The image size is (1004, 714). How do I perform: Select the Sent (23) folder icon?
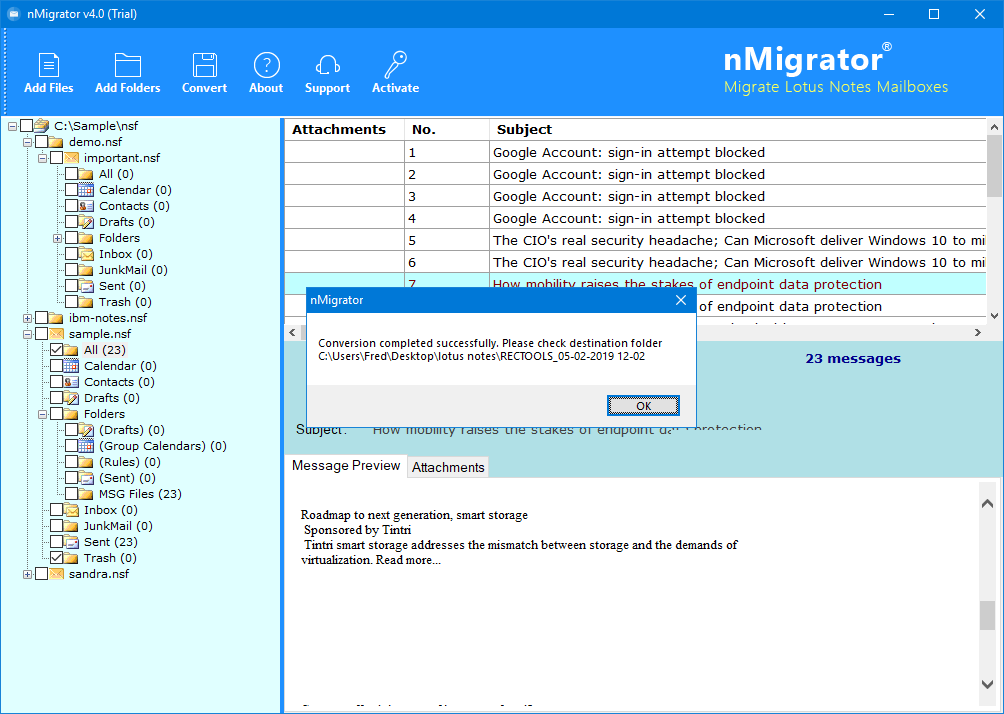72,542
